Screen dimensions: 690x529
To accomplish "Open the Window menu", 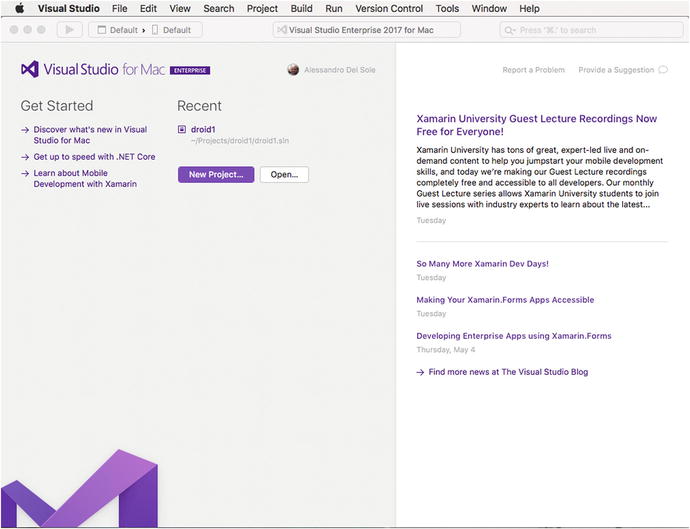I will click(489, 8).
